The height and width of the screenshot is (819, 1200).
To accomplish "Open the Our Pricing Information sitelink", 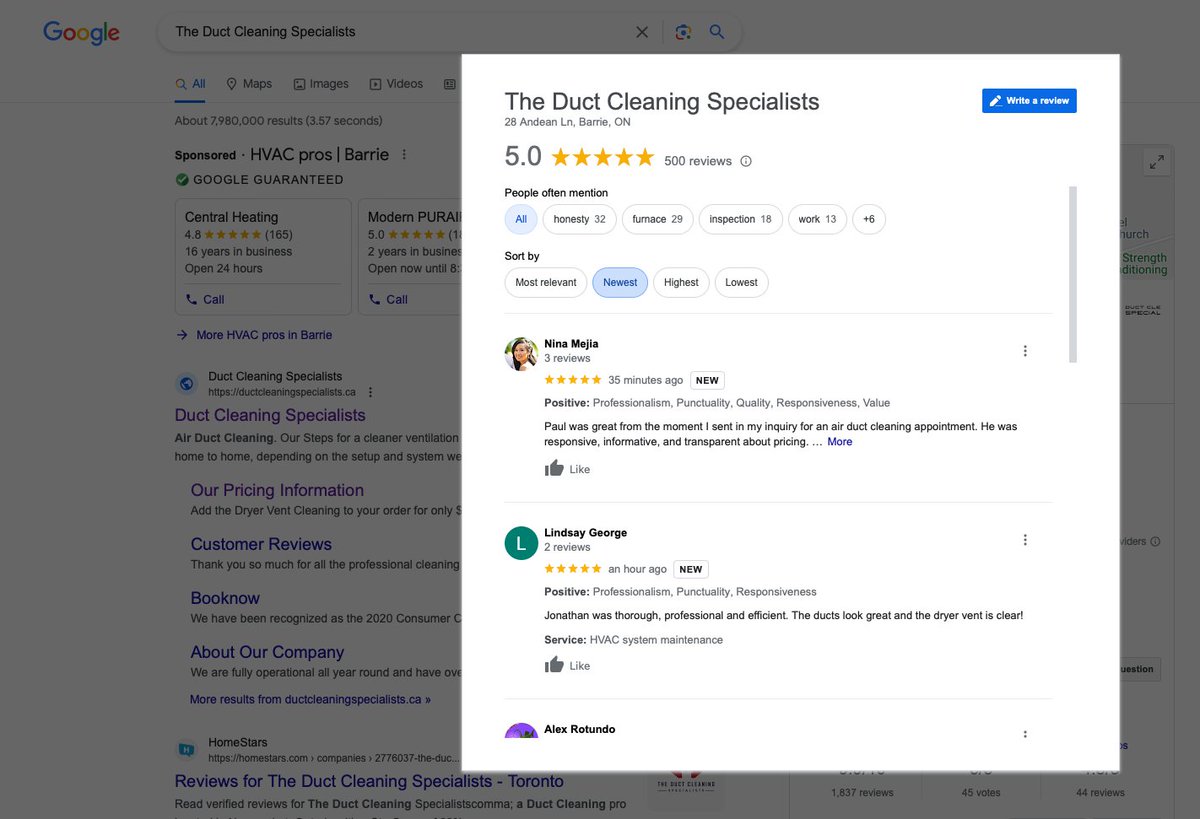I will 277,490.
